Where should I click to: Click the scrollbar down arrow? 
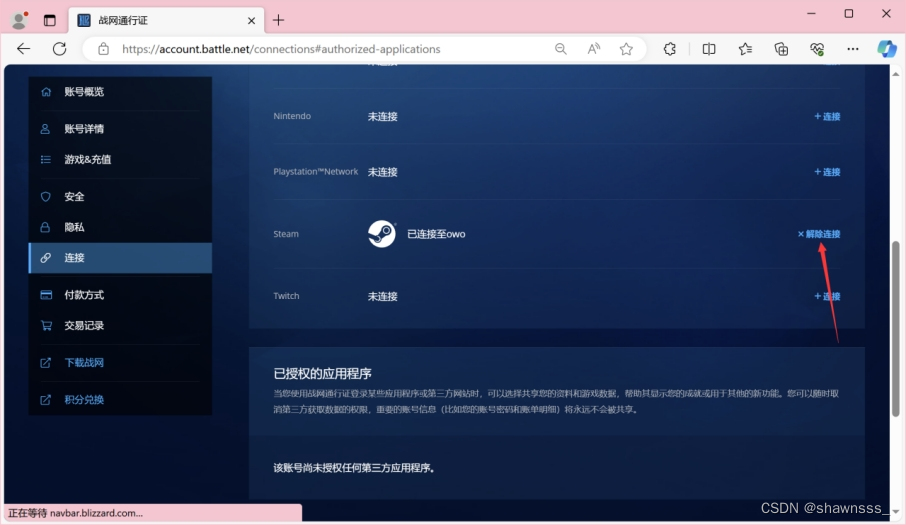click(896, 512)
